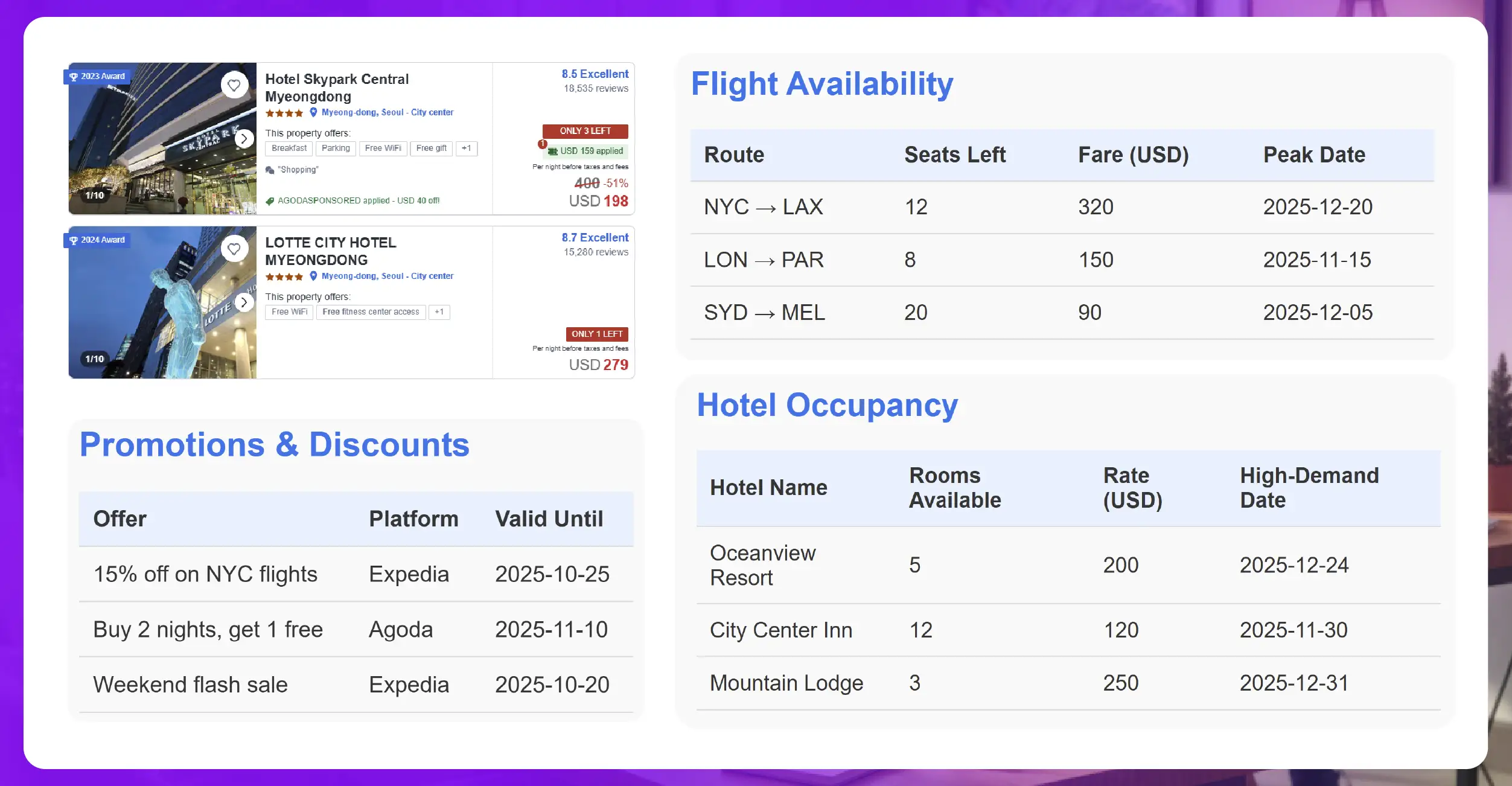Open Lotte City Hotel 8.7 Excellent reviews
Viewport: 1512px width, 786px height.
pos(595,238)
